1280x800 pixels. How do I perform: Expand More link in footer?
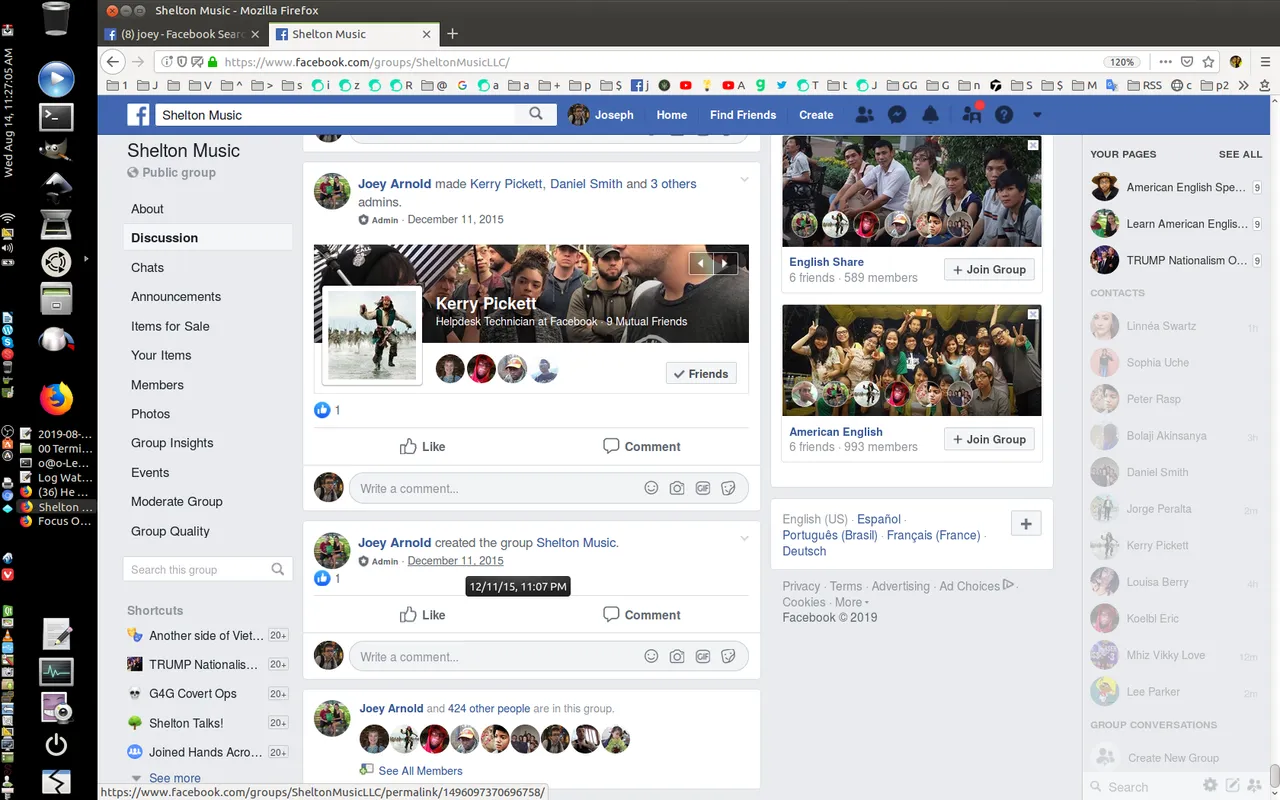[x=851, y=602]
